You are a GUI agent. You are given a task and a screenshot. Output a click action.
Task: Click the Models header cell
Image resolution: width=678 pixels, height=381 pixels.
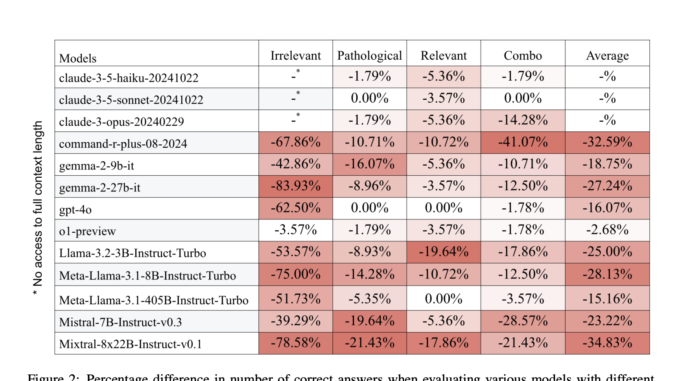78,58
